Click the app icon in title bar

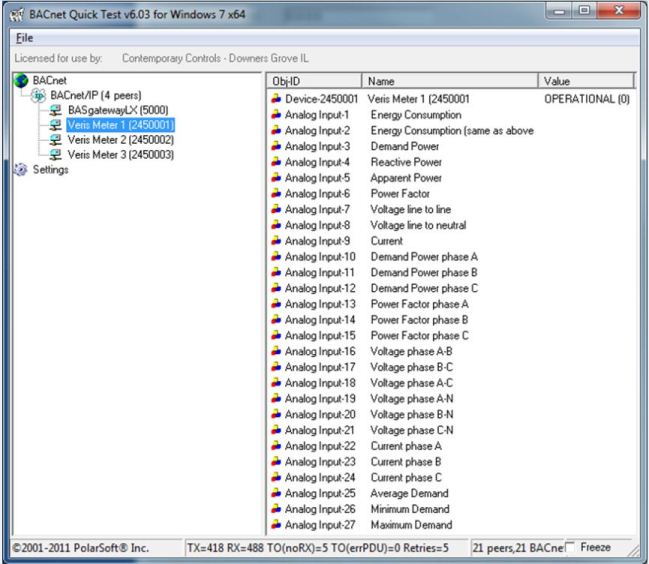pos(17,15)
